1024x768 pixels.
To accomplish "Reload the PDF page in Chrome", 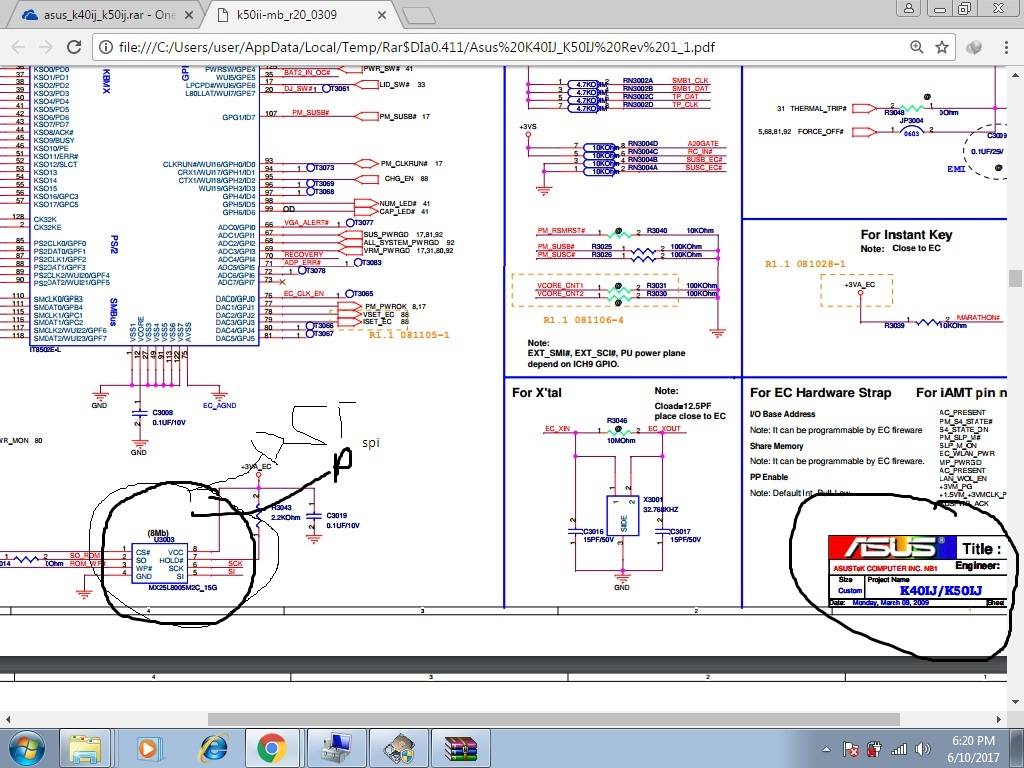I will pos(75,47).
